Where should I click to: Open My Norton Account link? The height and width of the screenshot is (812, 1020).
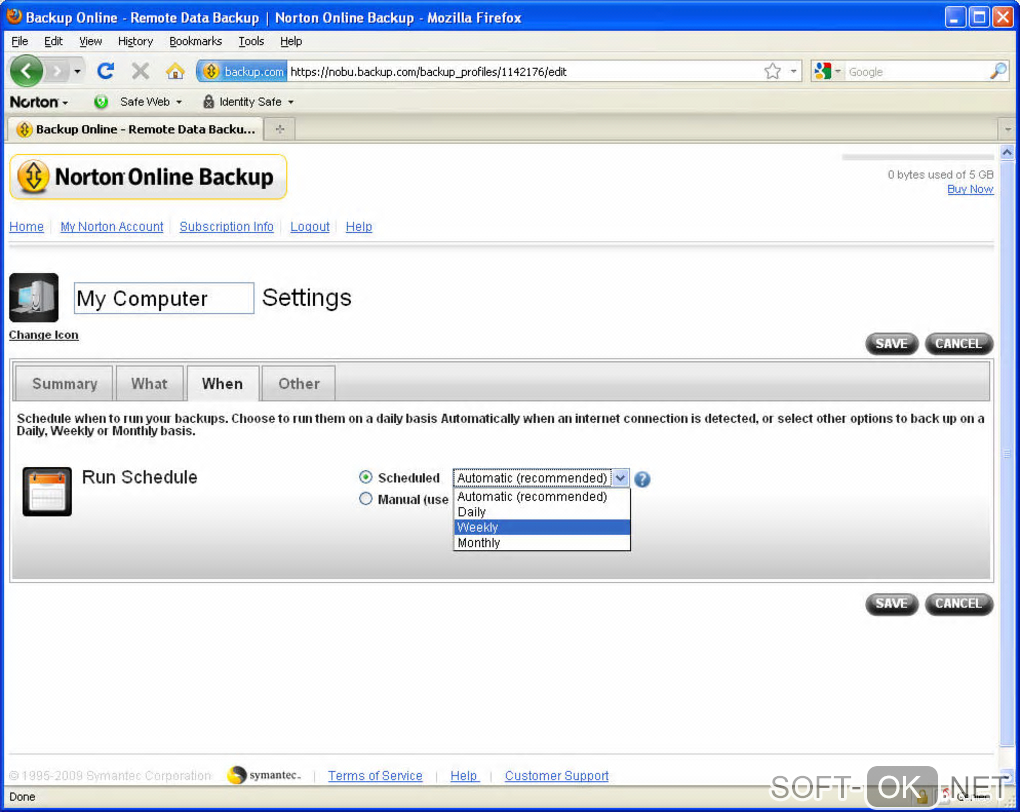click(112, 226)
